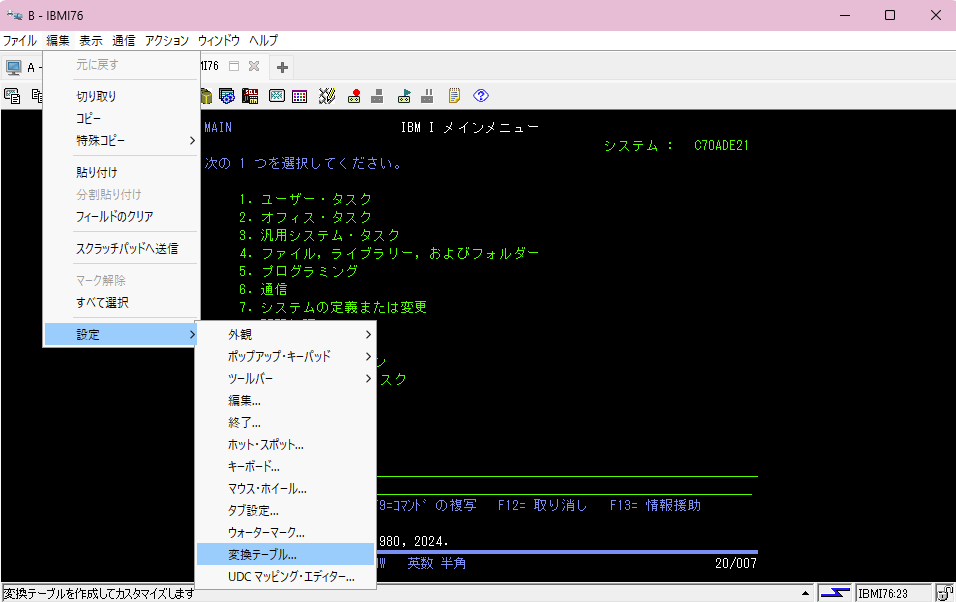956x602 pixels.
Task: Open キーボード... settings
Action: pyautogui.click(x=285, y=467)
